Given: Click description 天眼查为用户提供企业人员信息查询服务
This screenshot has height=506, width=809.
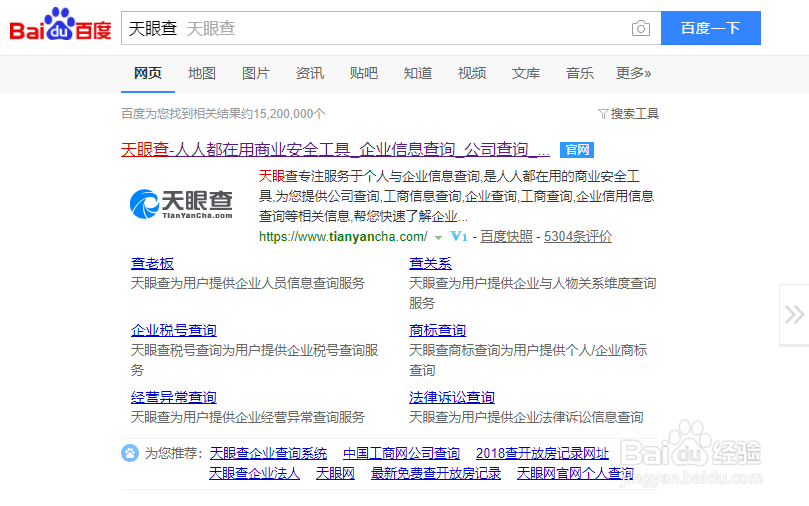Looking at the screenshot, I should [x=248, y=283].
